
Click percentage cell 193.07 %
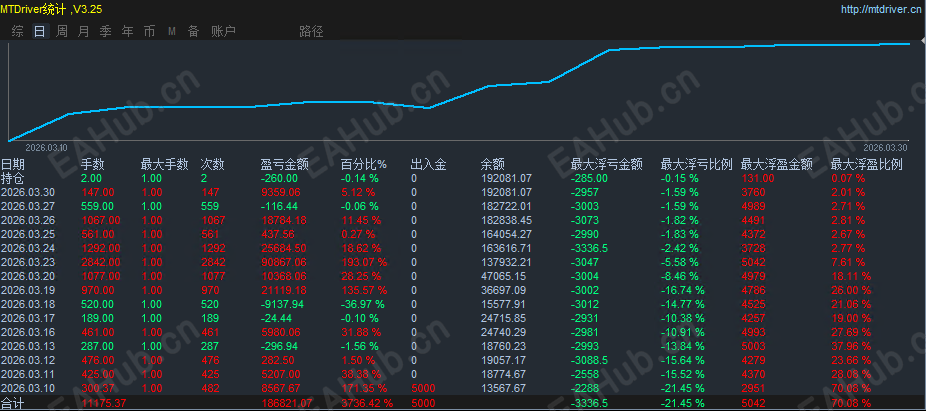[364, 262]
